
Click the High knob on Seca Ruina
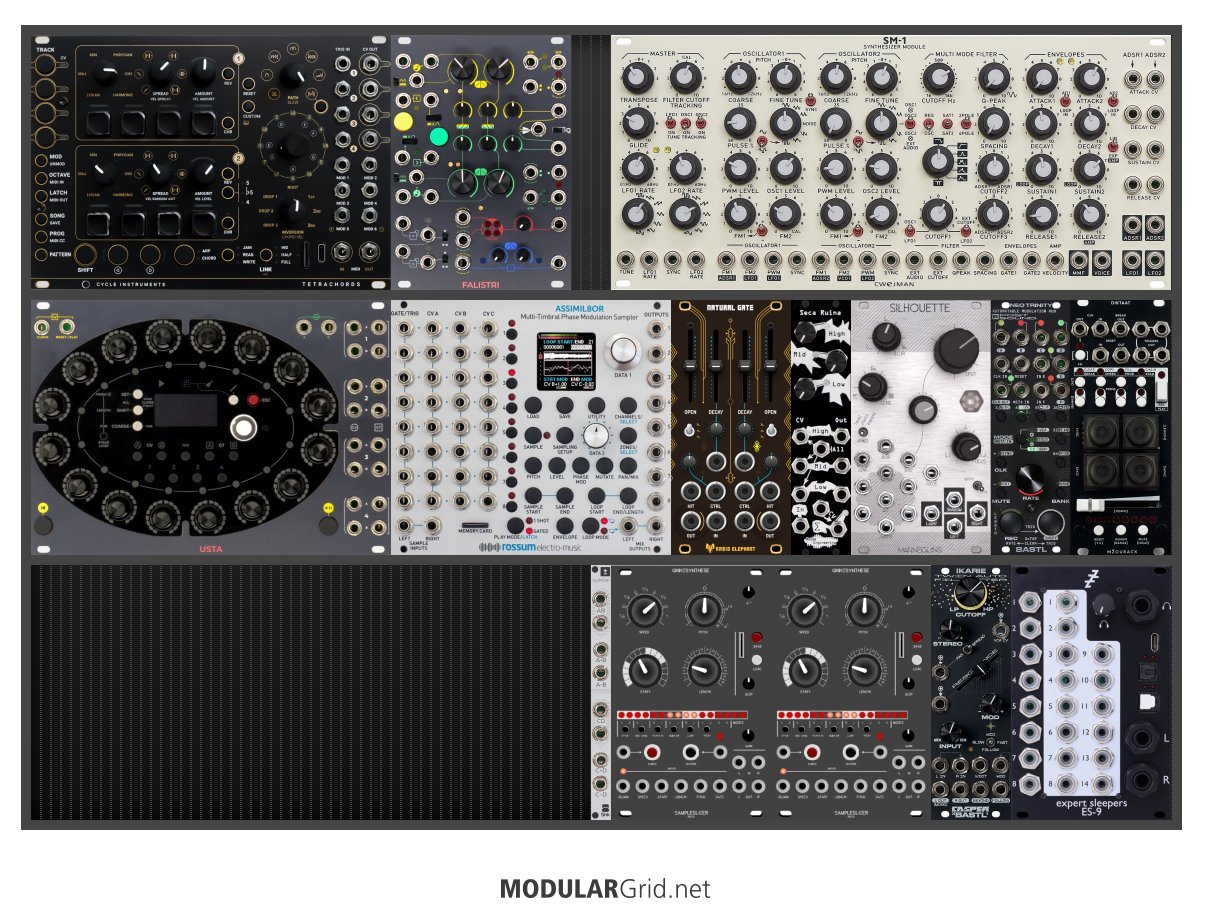pos(806,332)
